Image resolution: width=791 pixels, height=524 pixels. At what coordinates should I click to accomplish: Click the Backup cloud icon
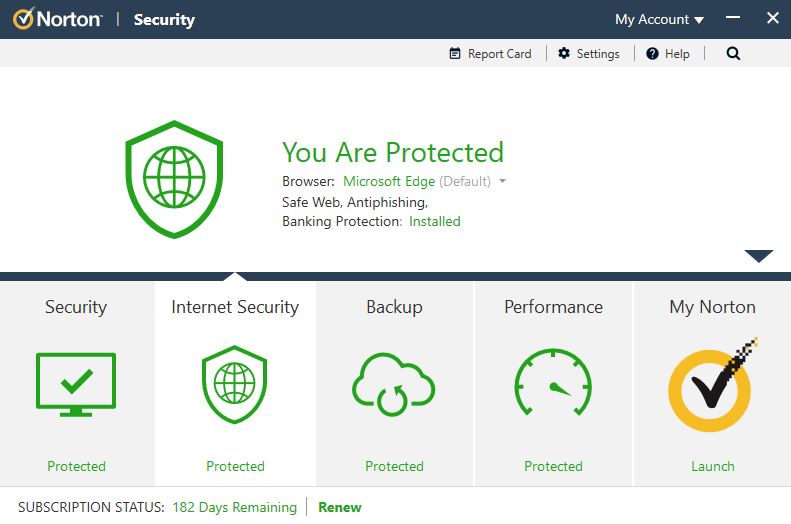pyautogui.click(x=393, y=385)
